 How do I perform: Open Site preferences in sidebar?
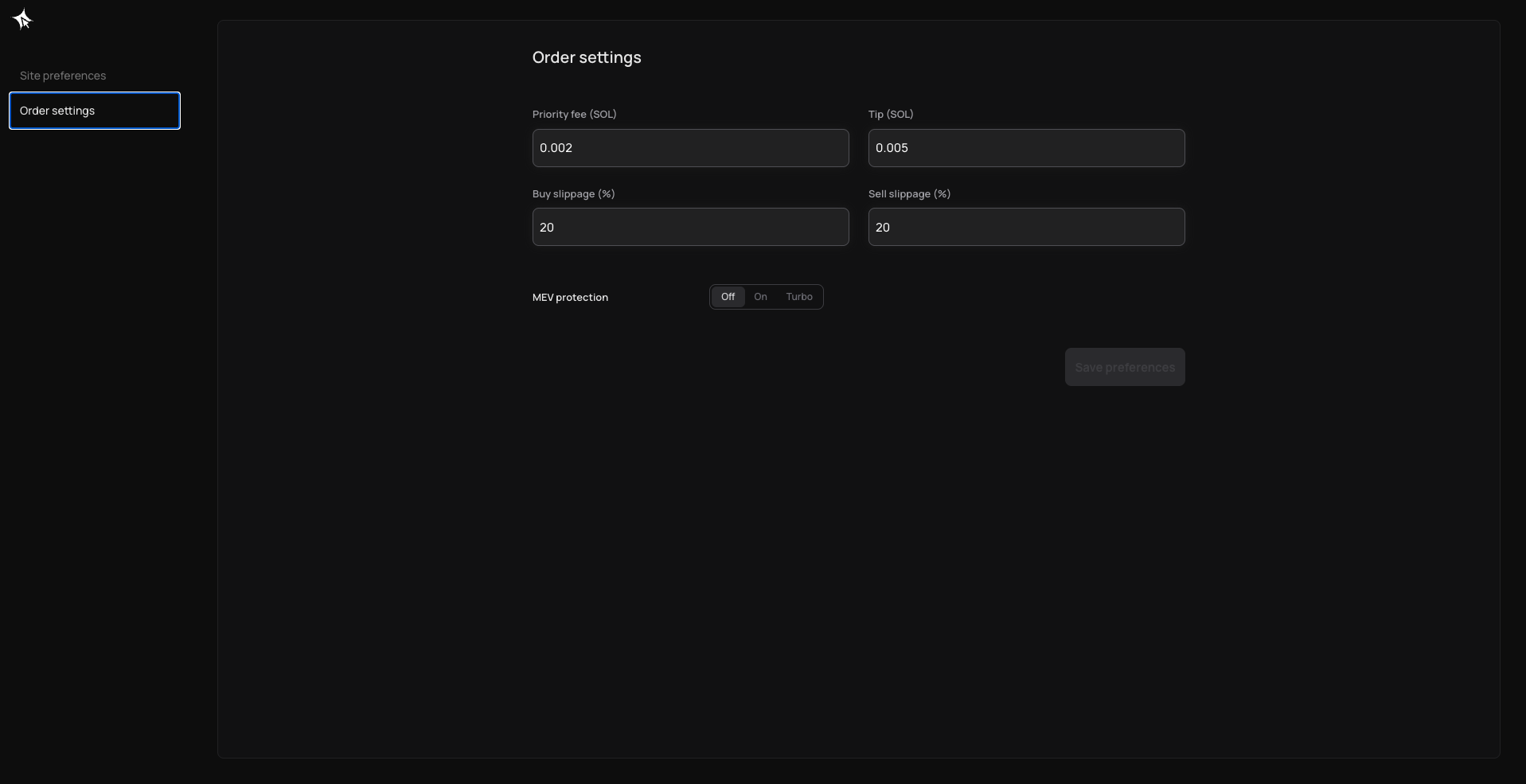pyautogui.click(x=63, y=76)
